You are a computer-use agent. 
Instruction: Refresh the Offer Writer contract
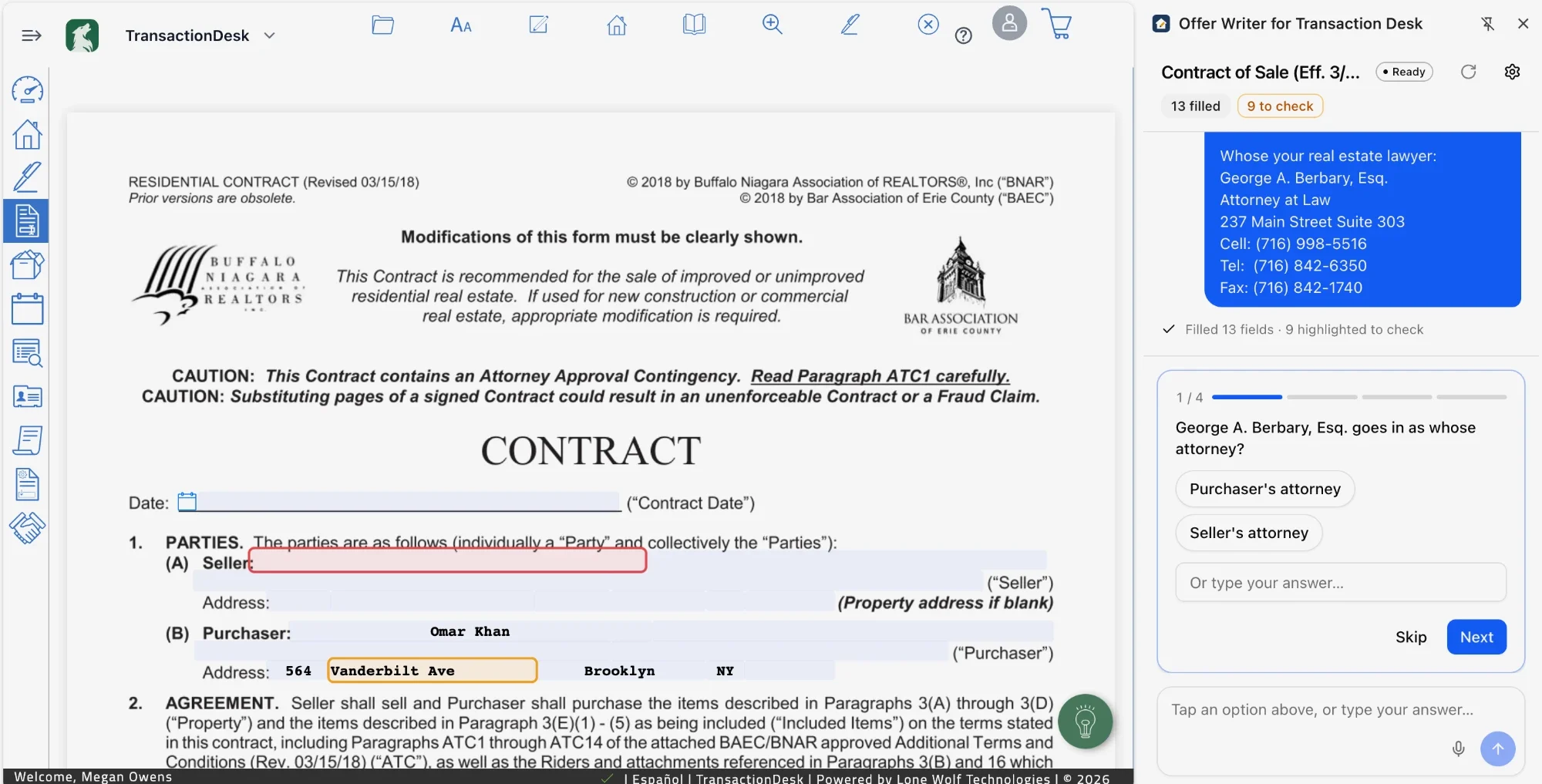[x=1469, y=72]
